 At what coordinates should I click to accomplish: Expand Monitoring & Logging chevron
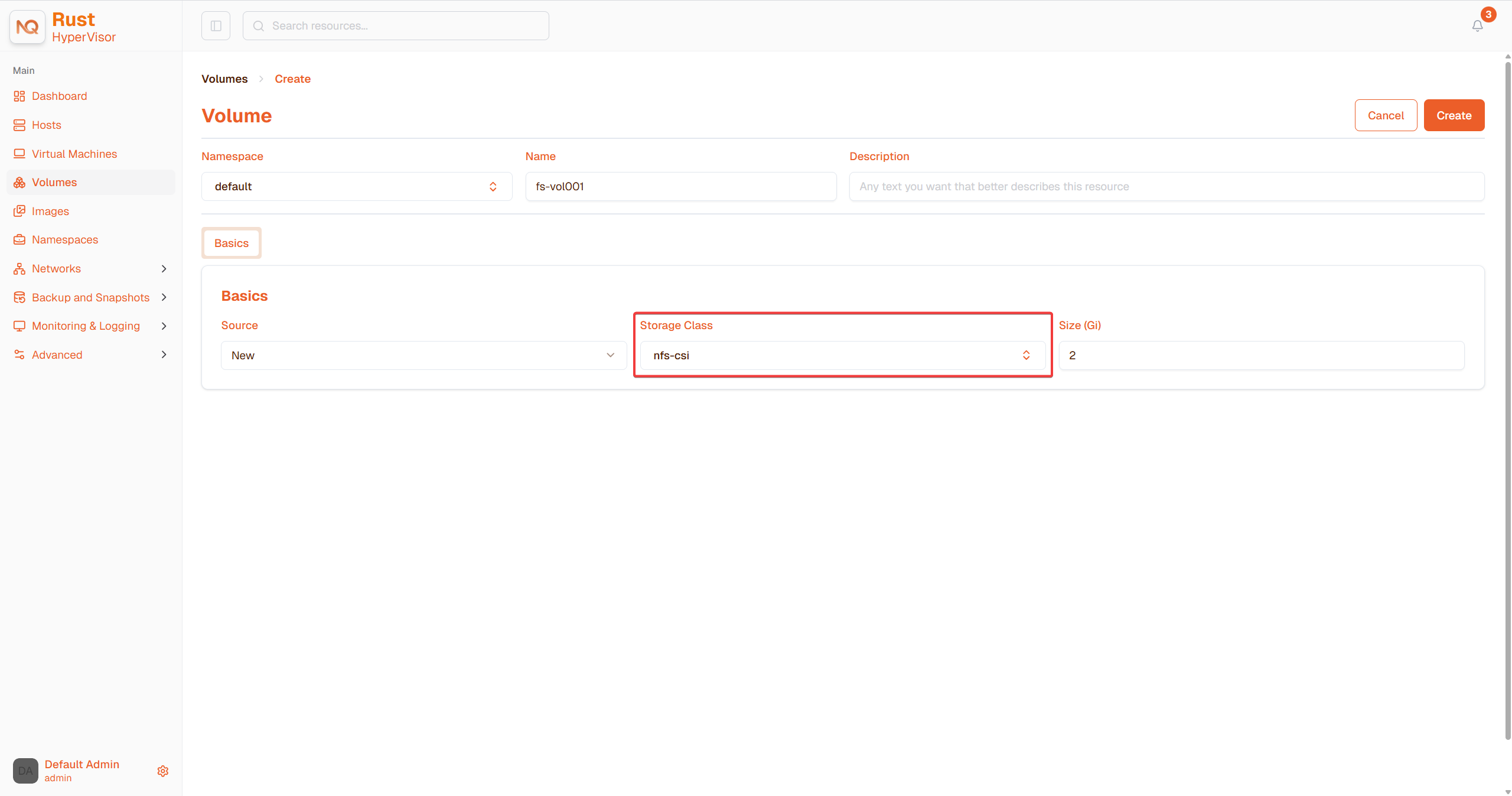point(164,326)
